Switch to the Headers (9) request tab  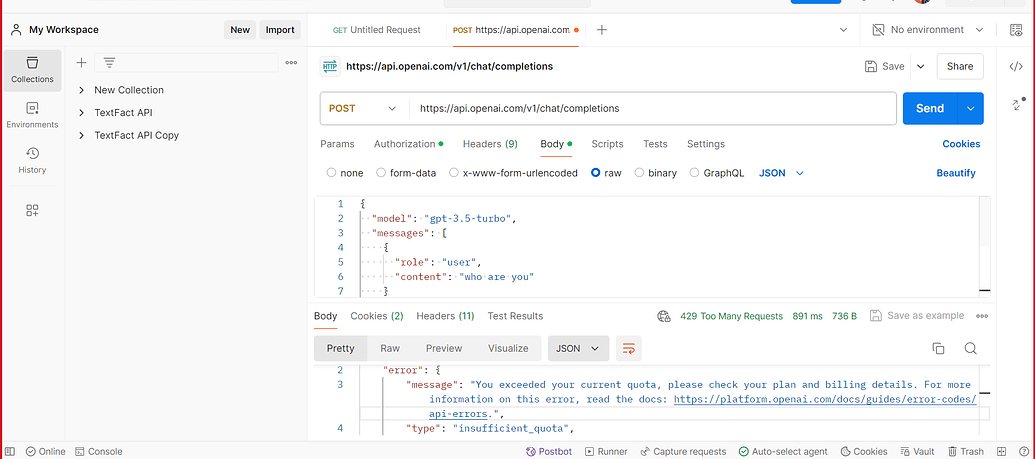(x=489, y=144)
